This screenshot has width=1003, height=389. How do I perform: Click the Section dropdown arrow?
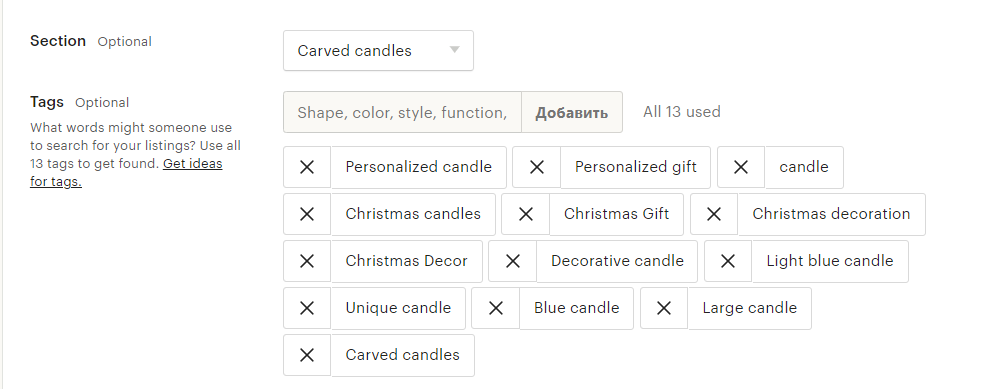pyautogui.click(x=455, y=50)
